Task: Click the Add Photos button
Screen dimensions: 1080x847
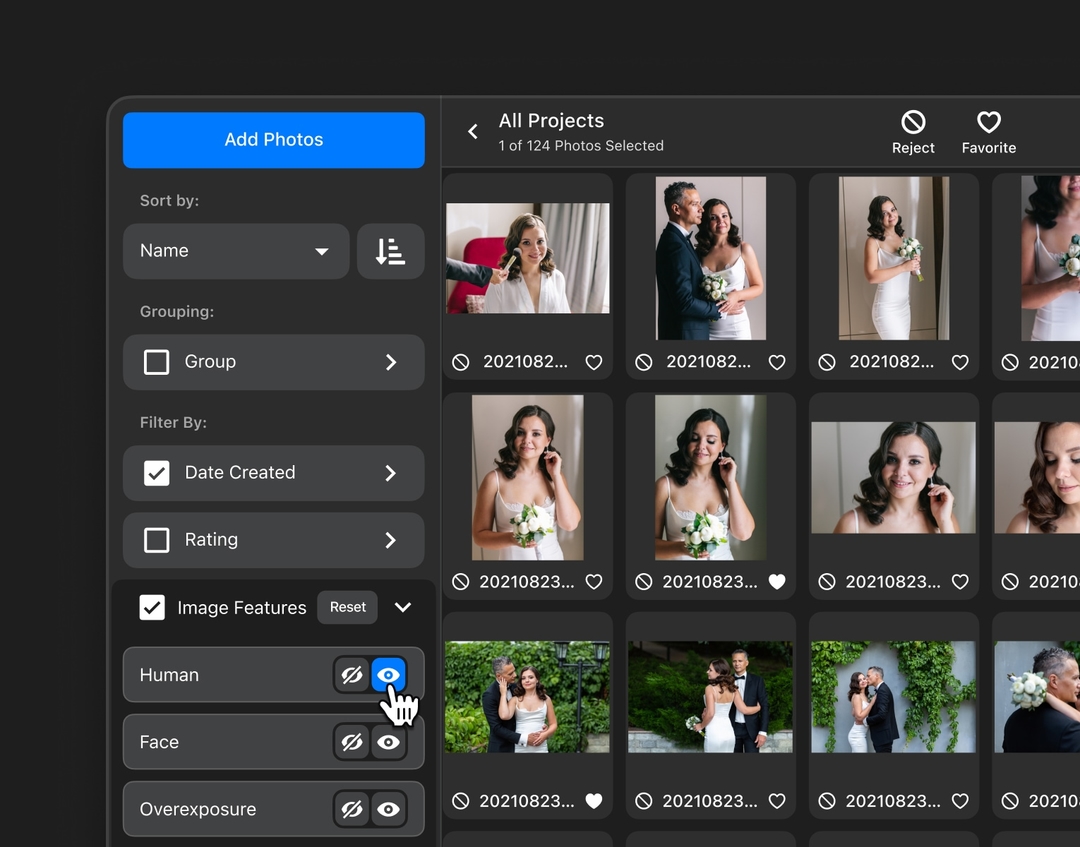Action: (273, 140)
